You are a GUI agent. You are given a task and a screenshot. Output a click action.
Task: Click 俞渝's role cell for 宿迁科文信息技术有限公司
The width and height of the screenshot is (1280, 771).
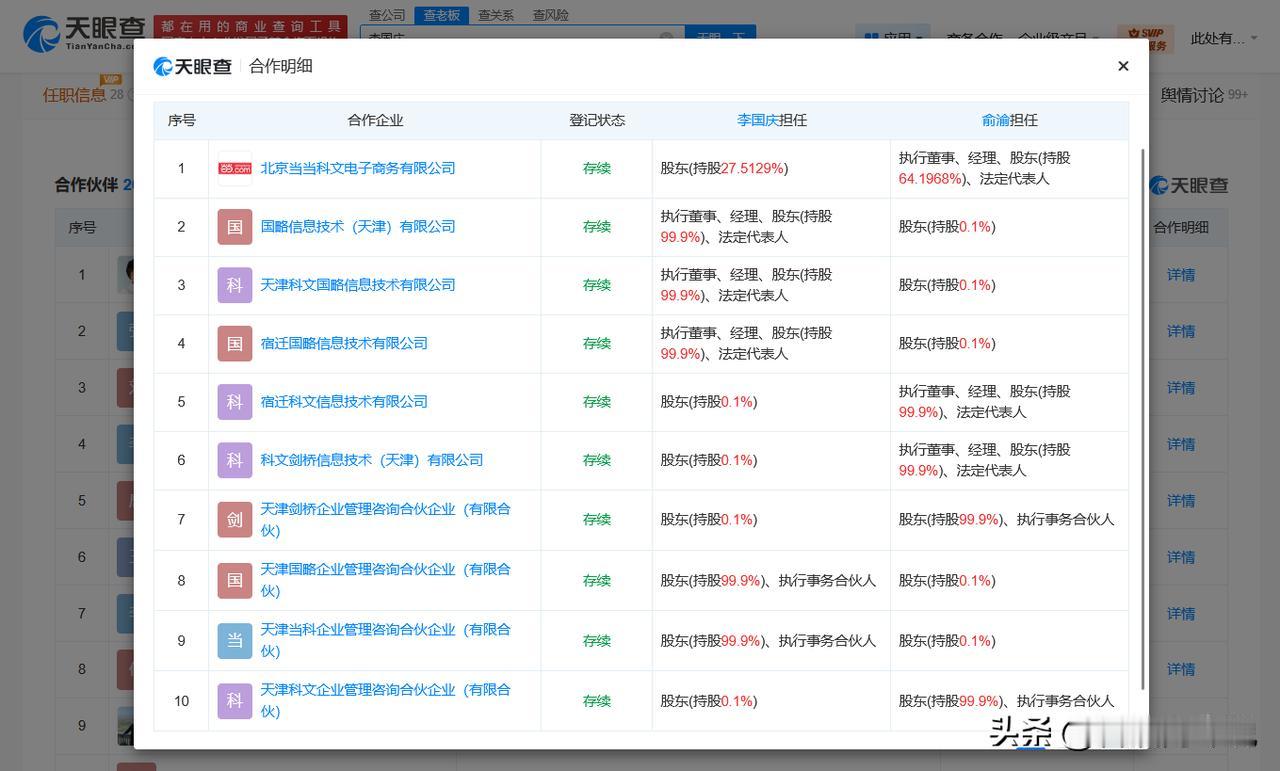point(1009,402)
